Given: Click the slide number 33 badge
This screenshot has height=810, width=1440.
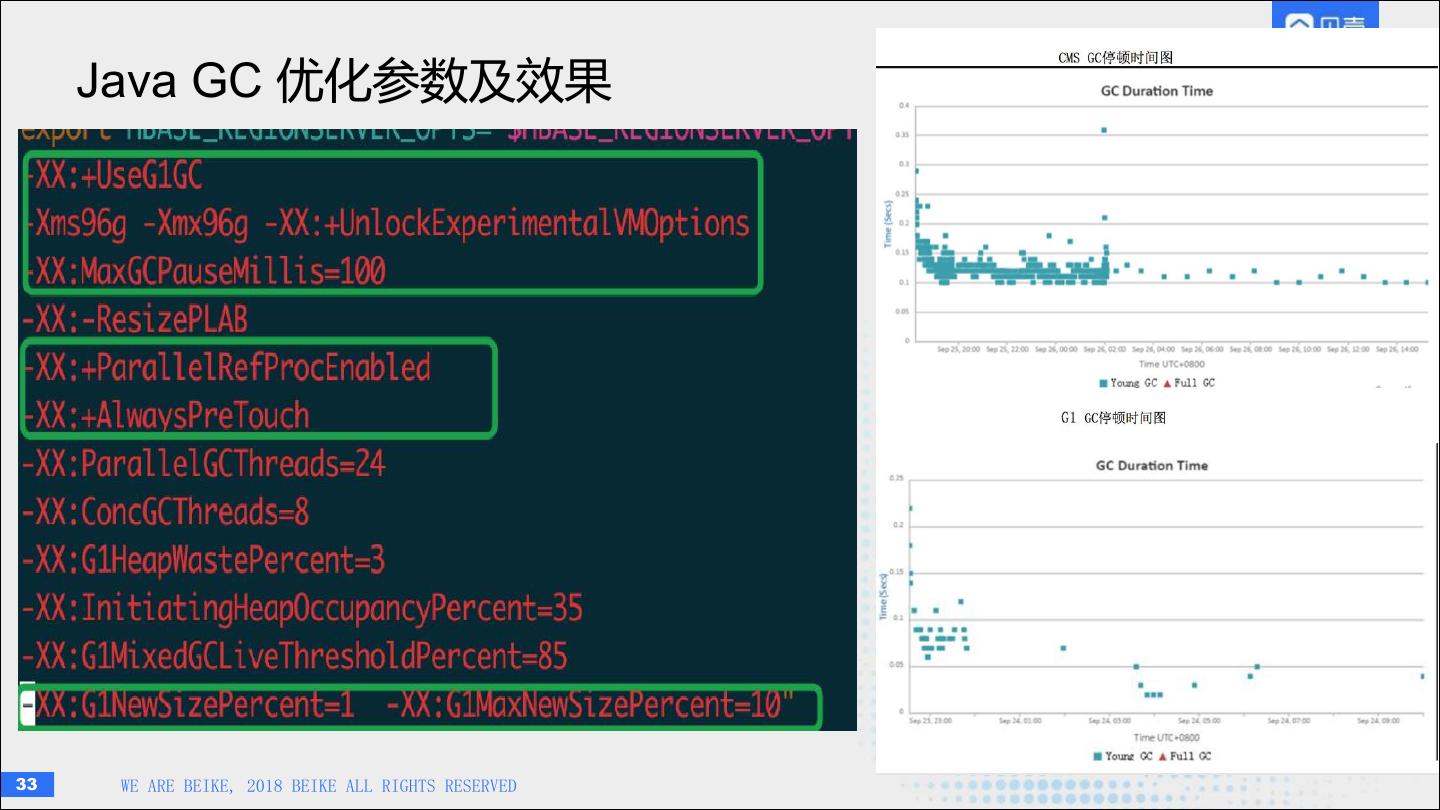Looking at the screenshot, I should click(27, 784).
